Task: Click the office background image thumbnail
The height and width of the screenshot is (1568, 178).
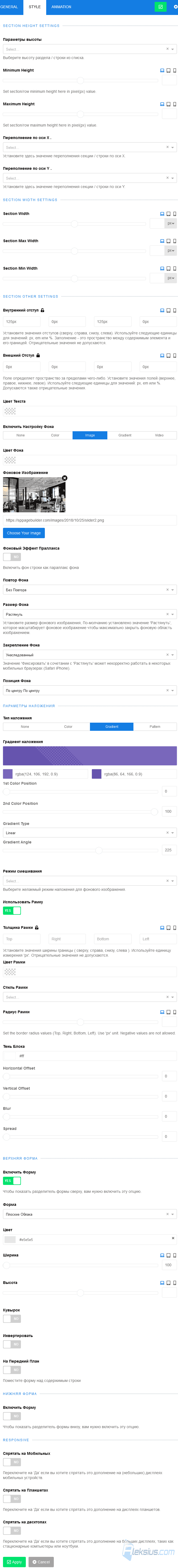Action: [x=34, y=495]
